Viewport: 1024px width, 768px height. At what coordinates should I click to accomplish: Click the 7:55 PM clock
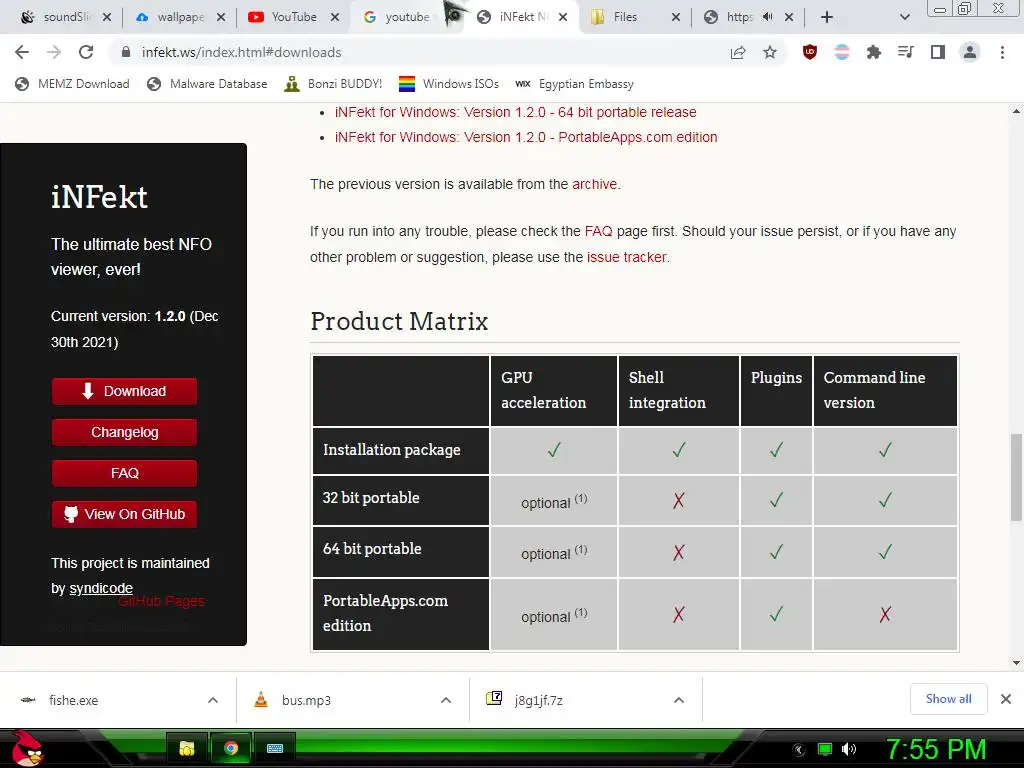(x=936, y=749)
